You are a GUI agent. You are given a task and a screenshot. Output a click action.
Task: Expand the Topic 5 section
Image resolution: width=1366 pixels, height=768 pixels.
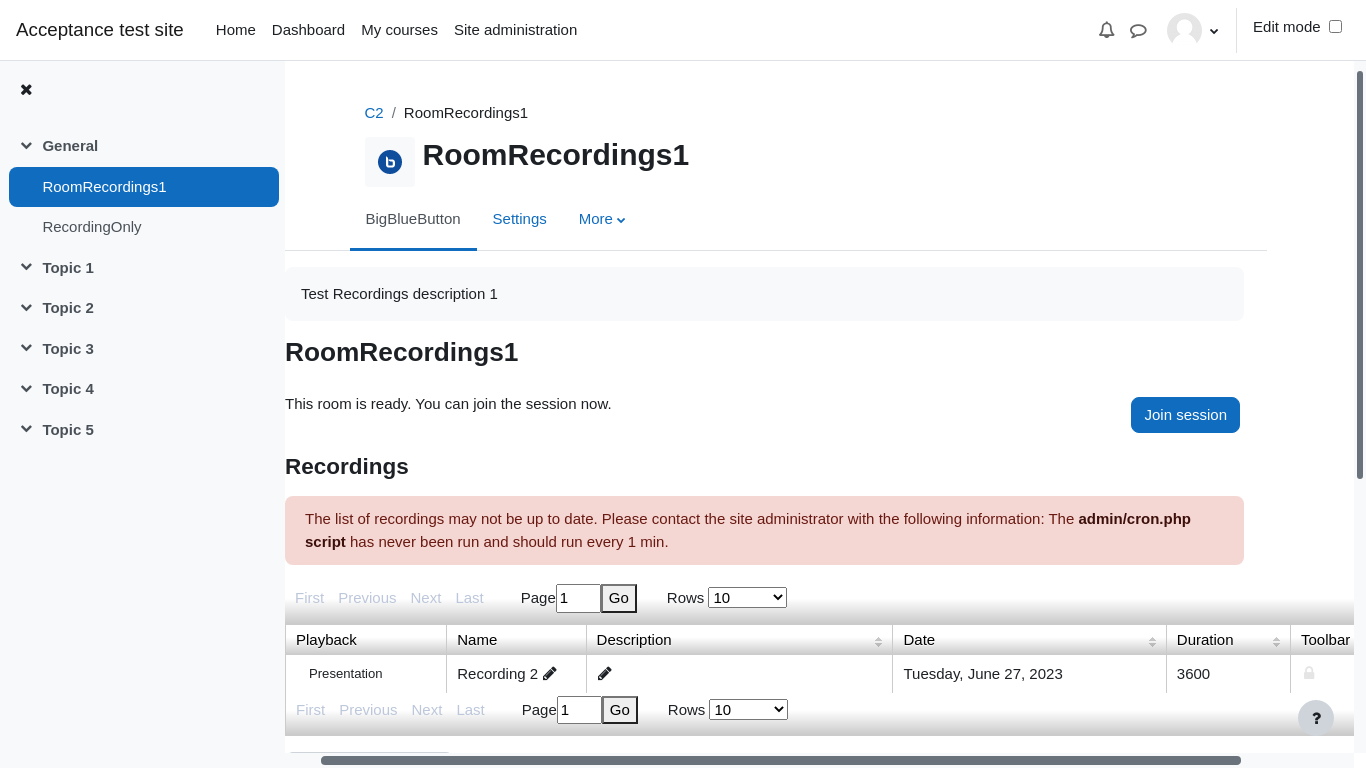pos(26,429)
